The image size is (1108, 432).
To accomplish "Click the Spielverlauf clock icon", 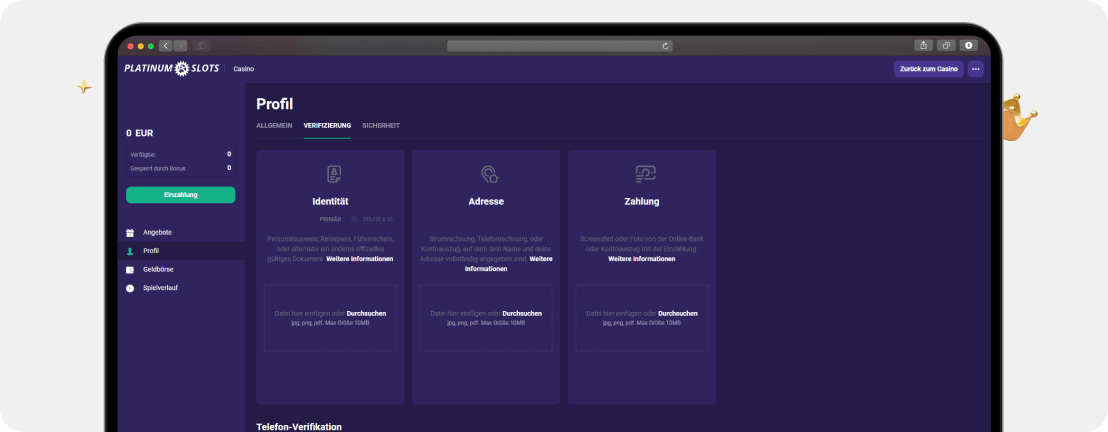I will (x=130, y=288).
